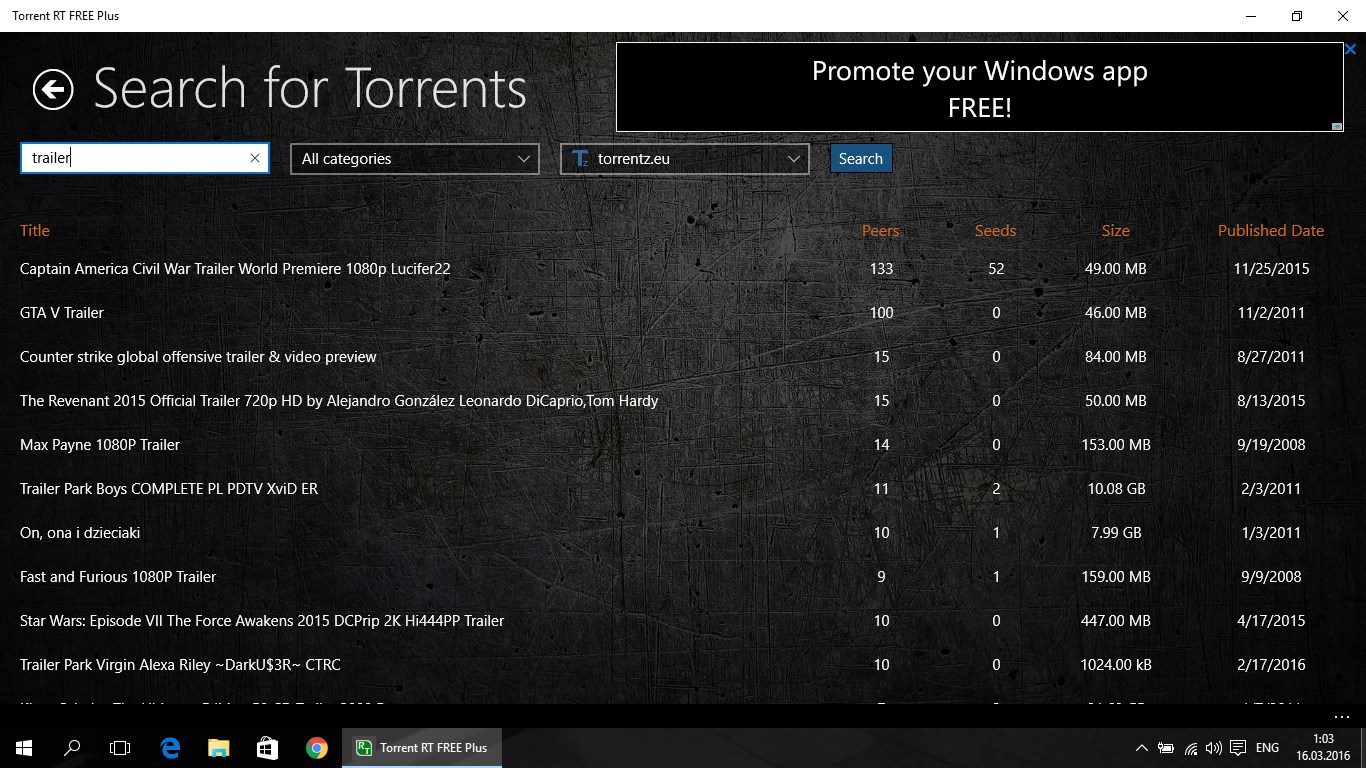Switch to Torrent RT FREE Plus taskbar button
Image resolution: width=1366 pixels, height=768 pixels.
point(422,747)
